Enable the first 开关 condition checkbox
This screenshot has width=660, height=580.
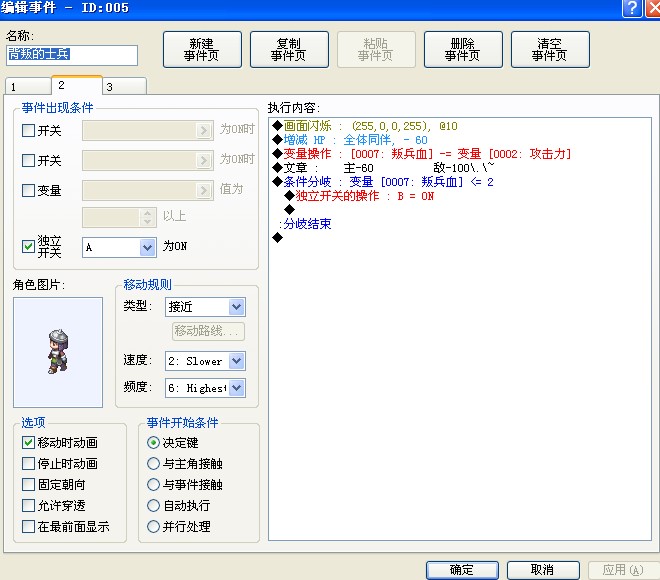point(28,130)
